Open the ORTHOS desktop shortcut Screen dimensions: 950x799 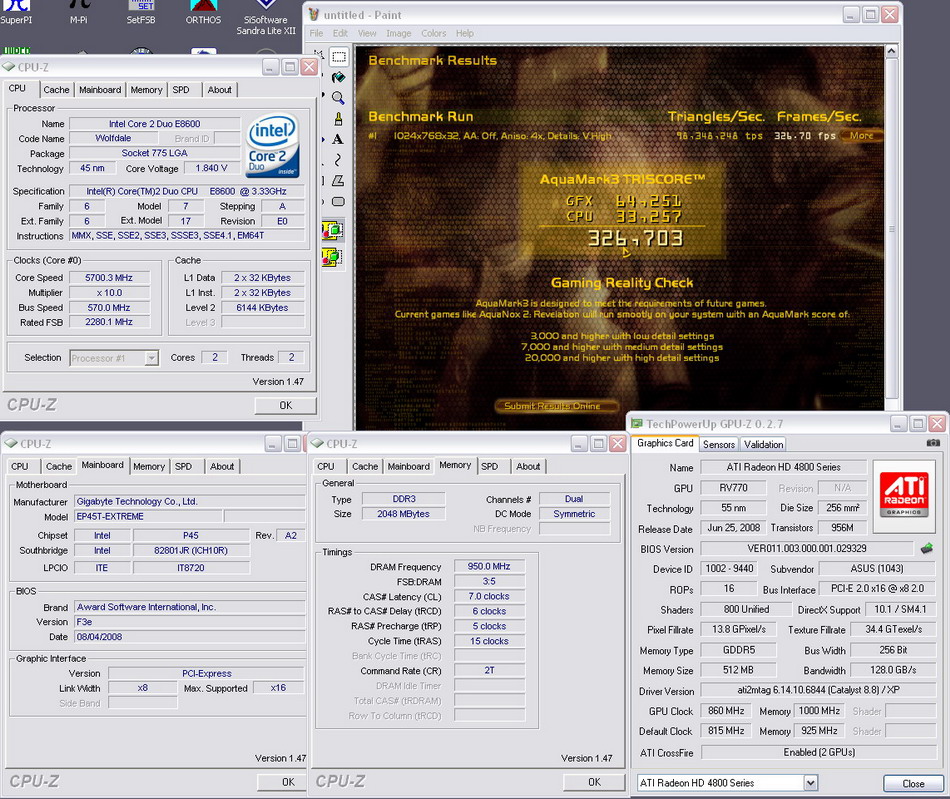click(x=204, y=12)
